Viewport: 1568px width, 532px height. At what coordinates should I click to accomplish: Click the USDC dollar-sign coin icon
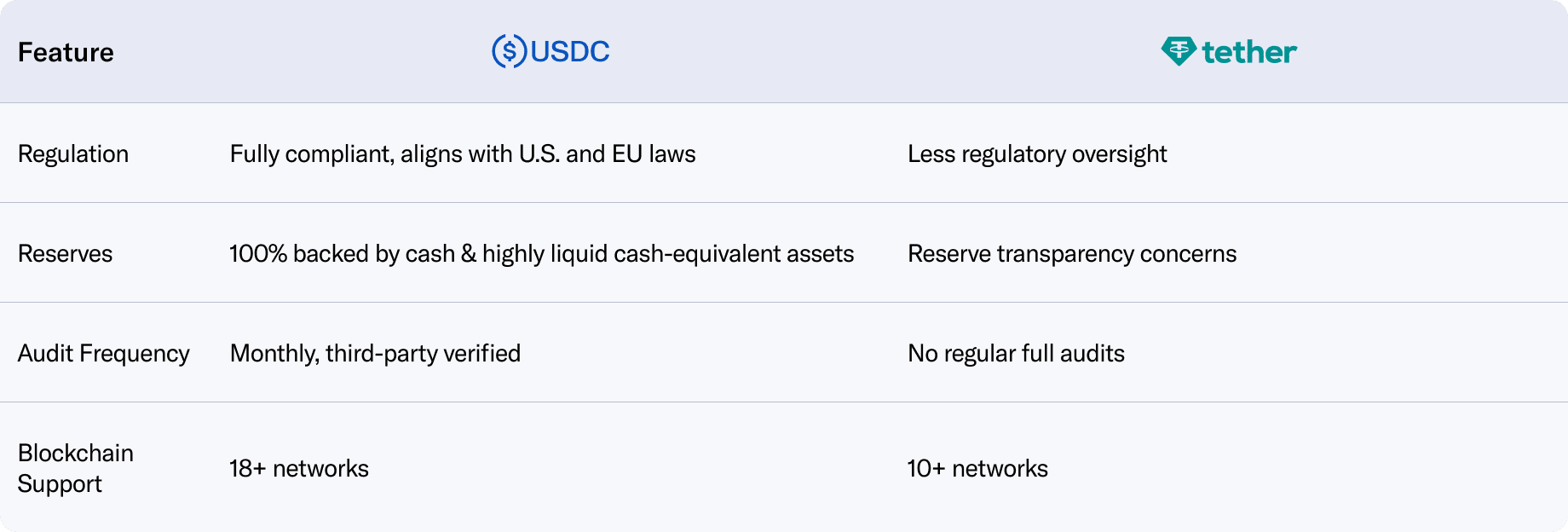click(x=509, y=52)
